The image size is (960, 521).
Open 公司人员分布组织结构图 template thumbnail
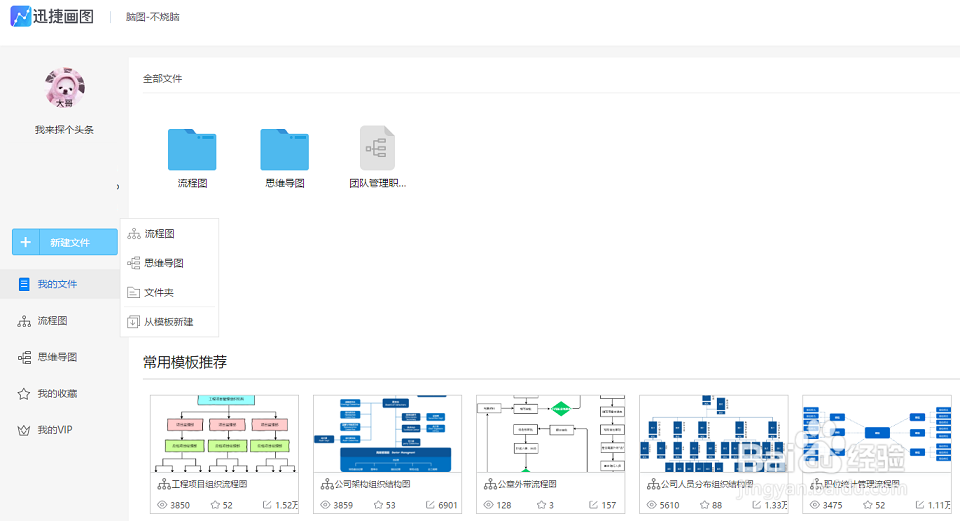(x=714, y=433)
